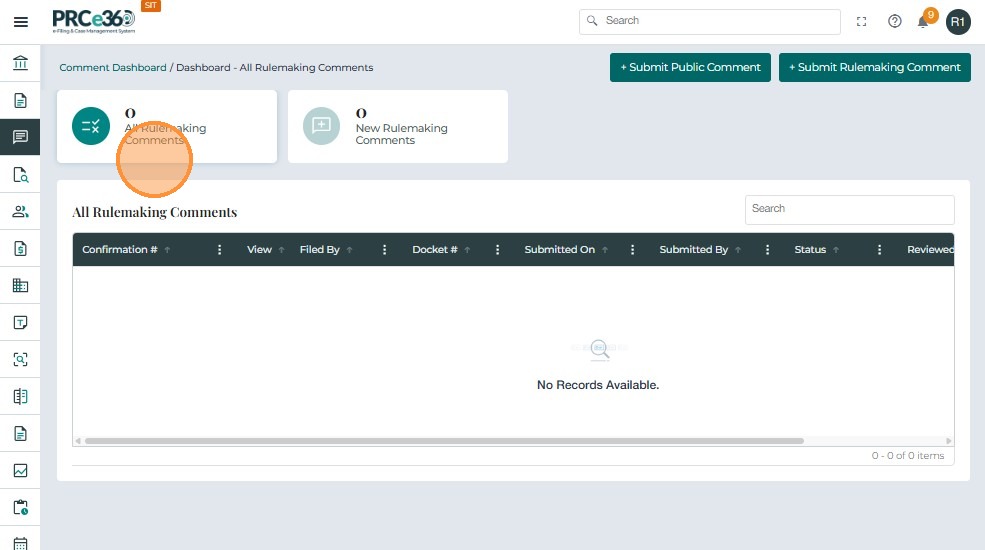
Task: Click 'No Records Available.' message
Action: [x=597, y=385]
